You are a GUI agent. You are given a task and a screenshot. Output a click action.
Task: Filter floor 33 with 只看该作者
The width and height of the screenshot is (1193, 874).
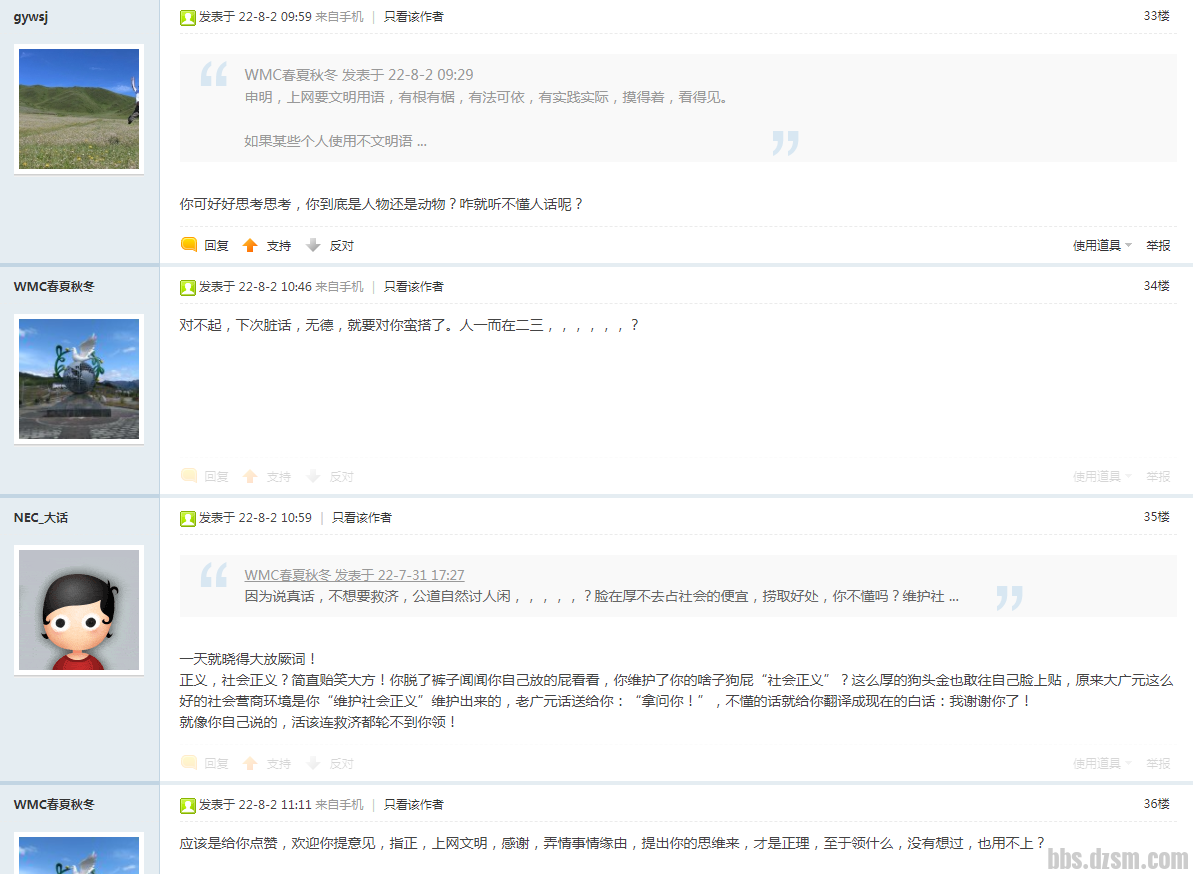coord(414,16)
